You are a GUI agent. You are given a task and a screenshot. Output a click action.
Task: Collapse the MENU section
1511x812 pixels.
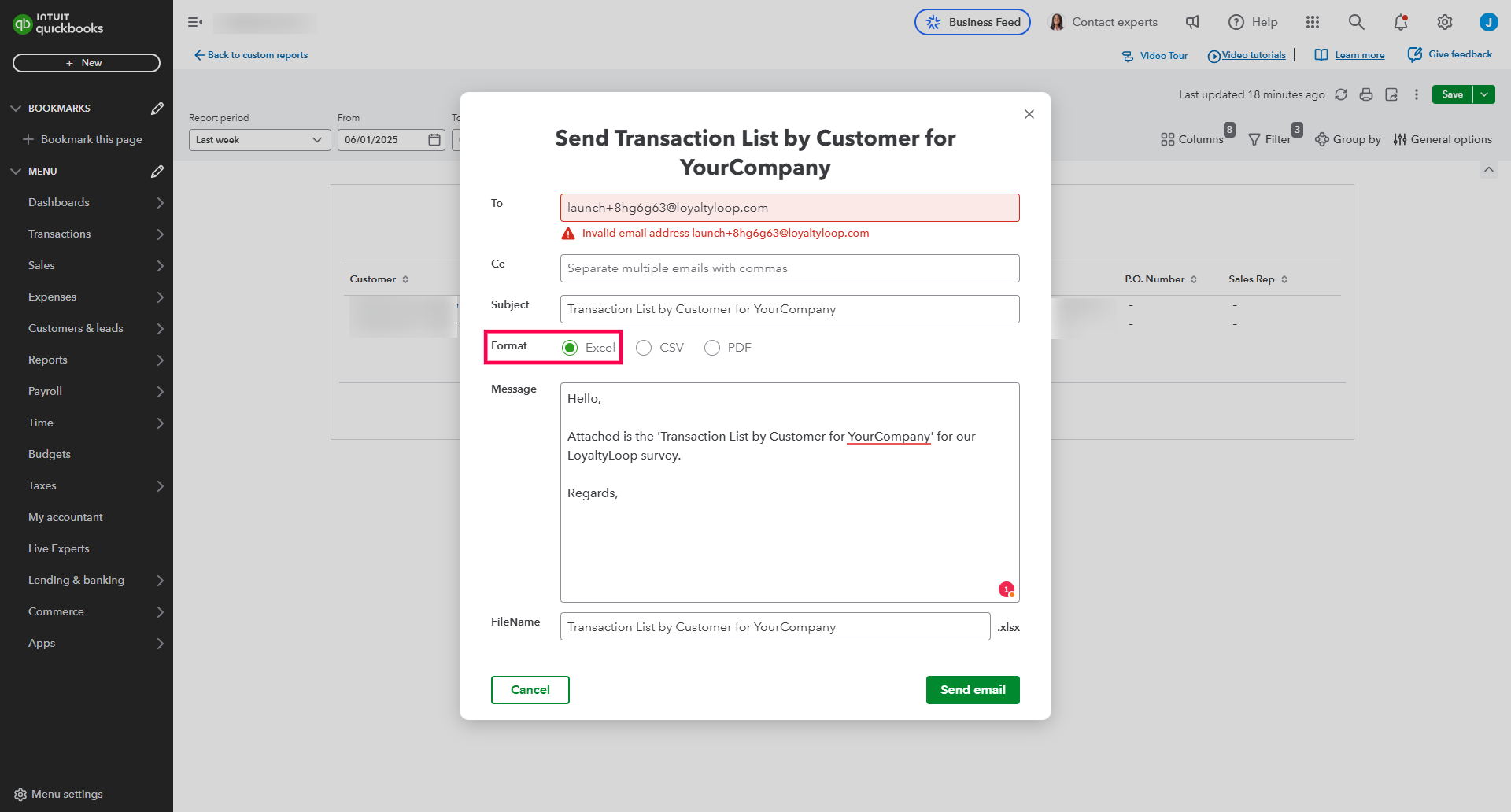tap(16, 171)
